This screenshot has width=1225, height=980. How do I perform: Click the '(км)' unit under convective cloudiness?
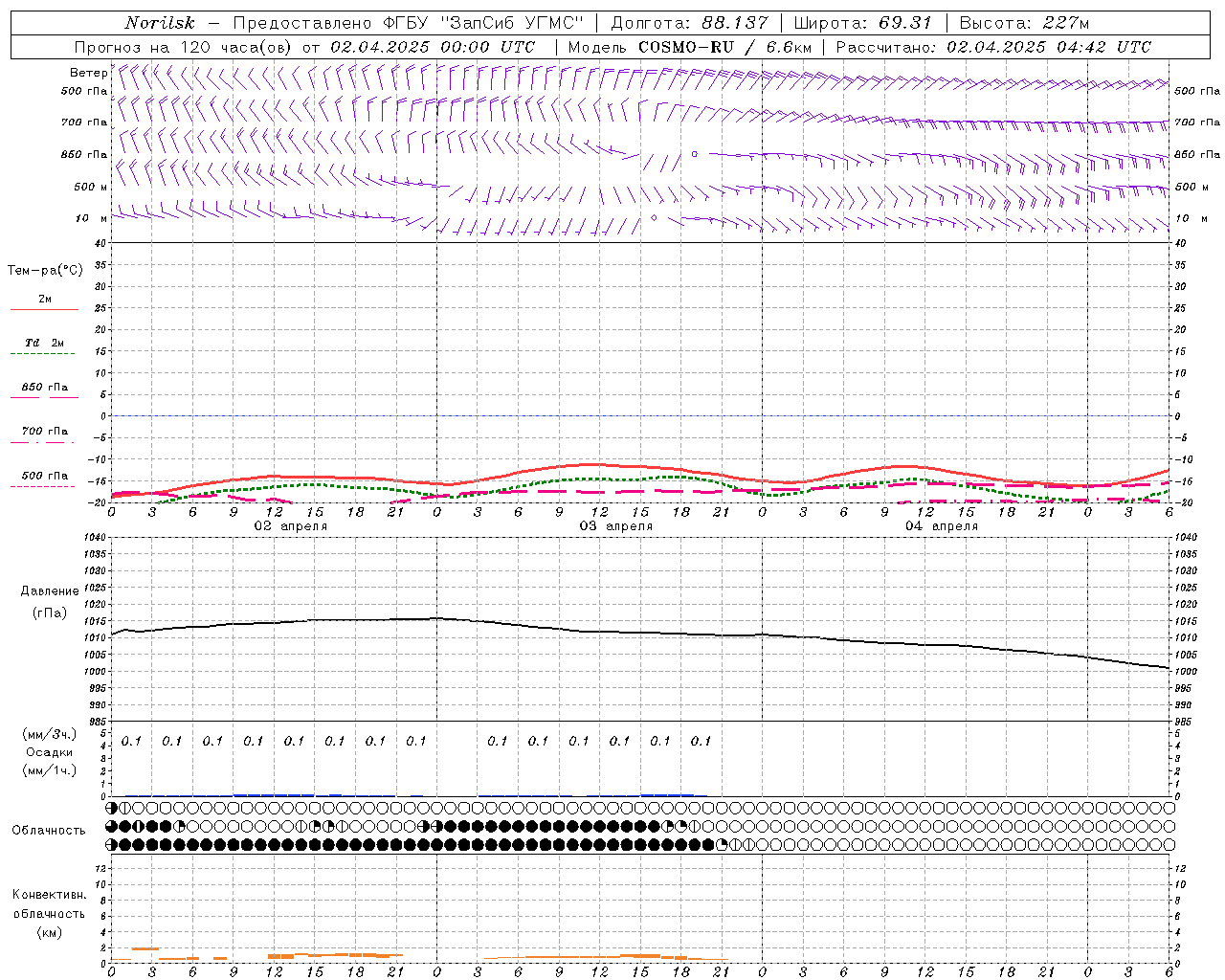(x=50, y=932)
